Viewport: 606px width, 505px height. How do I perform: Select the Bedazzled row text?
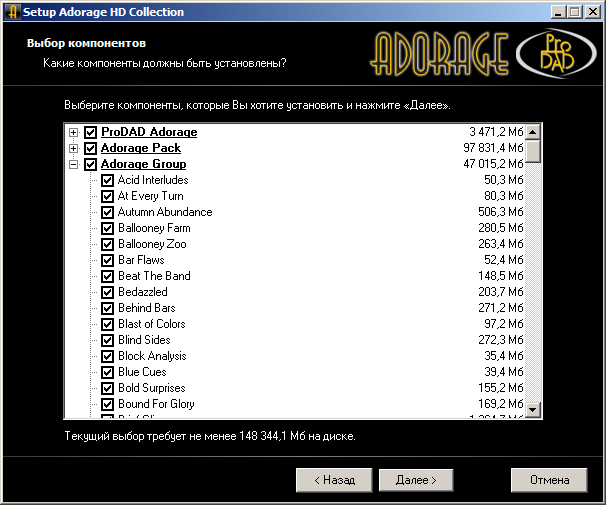click(x=143, y=292)
